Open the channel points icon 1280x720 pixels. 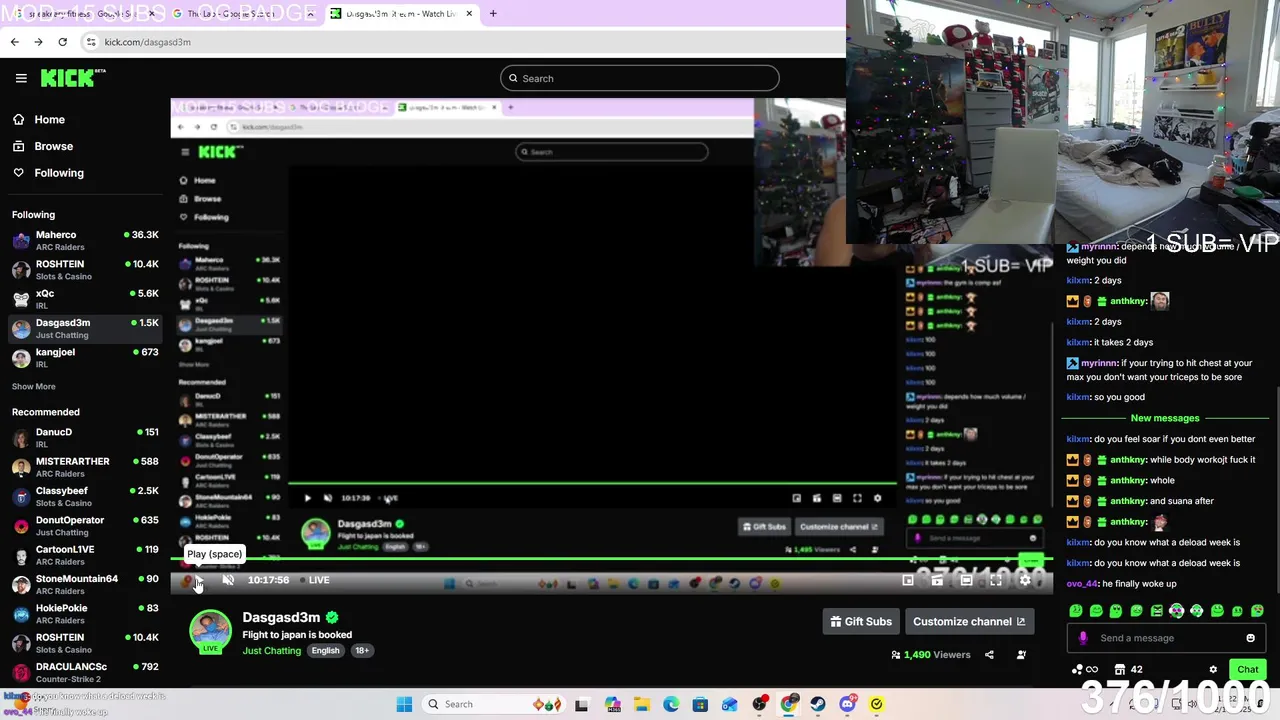1084,670
